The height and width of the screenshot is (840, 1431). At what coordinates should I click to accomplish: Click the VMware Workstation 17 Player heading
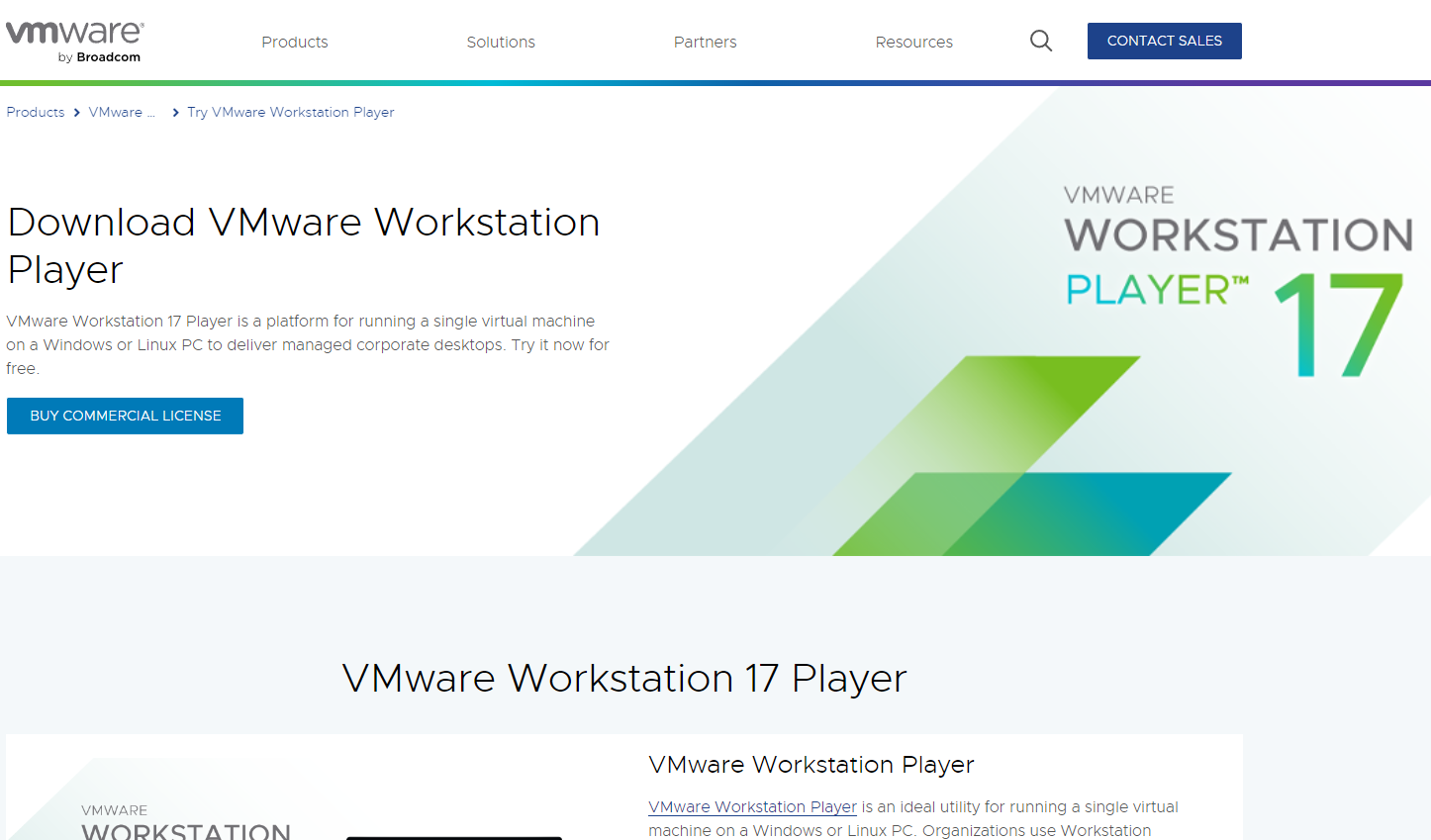click(624, 678)
